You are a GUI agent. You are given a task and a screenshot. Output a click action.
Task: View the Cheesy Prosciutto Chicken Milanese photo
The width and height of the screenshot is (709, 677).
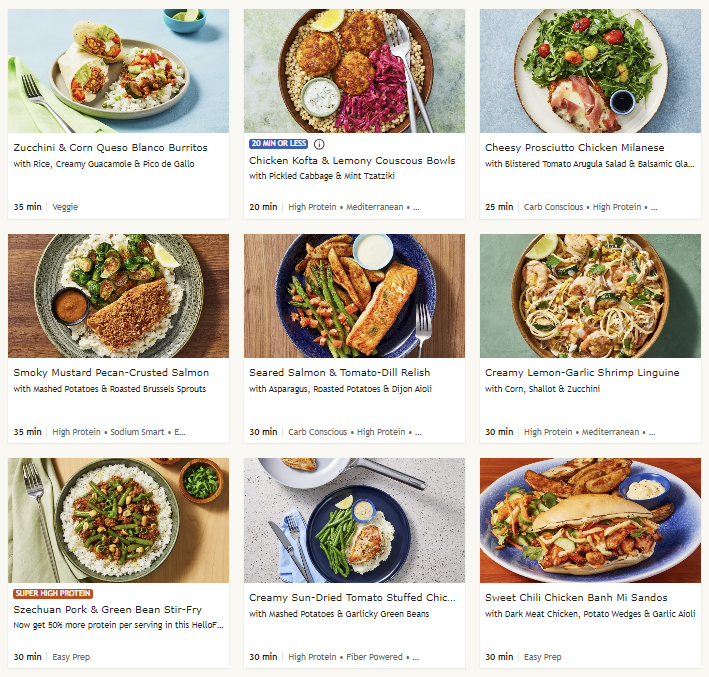pyautogui.click(x=590, y=71)
